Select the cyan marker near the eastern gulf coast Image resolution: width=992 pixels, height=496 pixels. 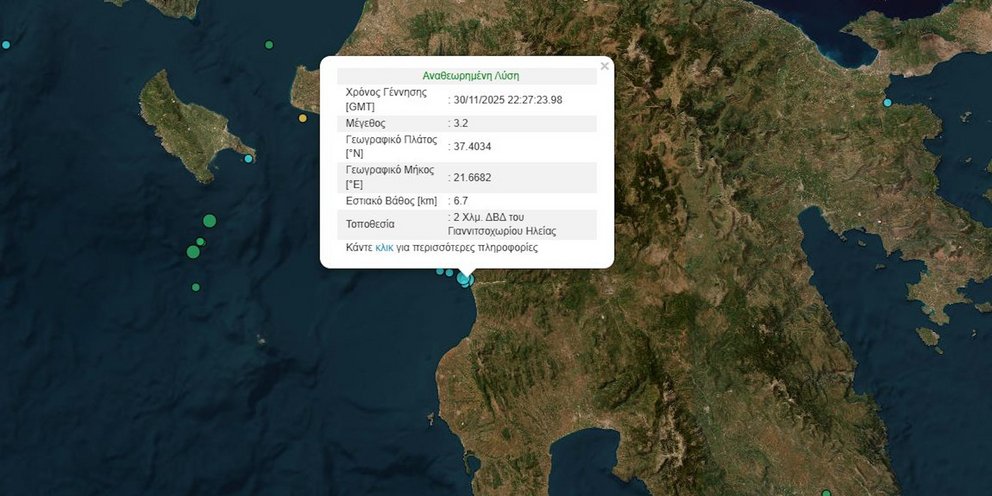pos(887,102)
